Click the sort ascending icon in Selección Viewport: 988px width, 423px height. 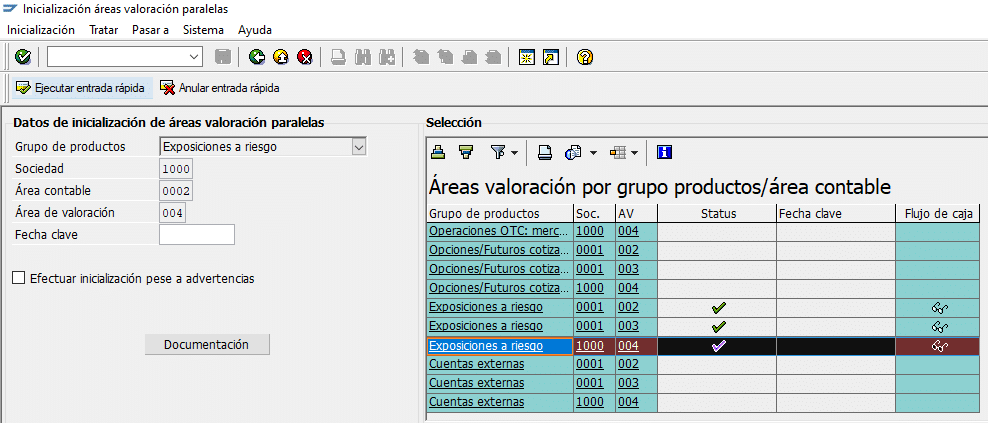pyautogui.click(x=438, y=152)
